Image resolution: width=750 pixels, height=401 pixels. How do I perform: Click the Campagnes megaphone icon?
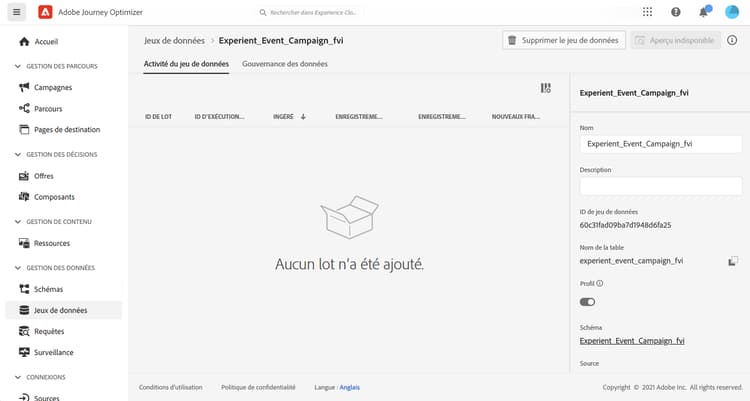click(24, 87)
